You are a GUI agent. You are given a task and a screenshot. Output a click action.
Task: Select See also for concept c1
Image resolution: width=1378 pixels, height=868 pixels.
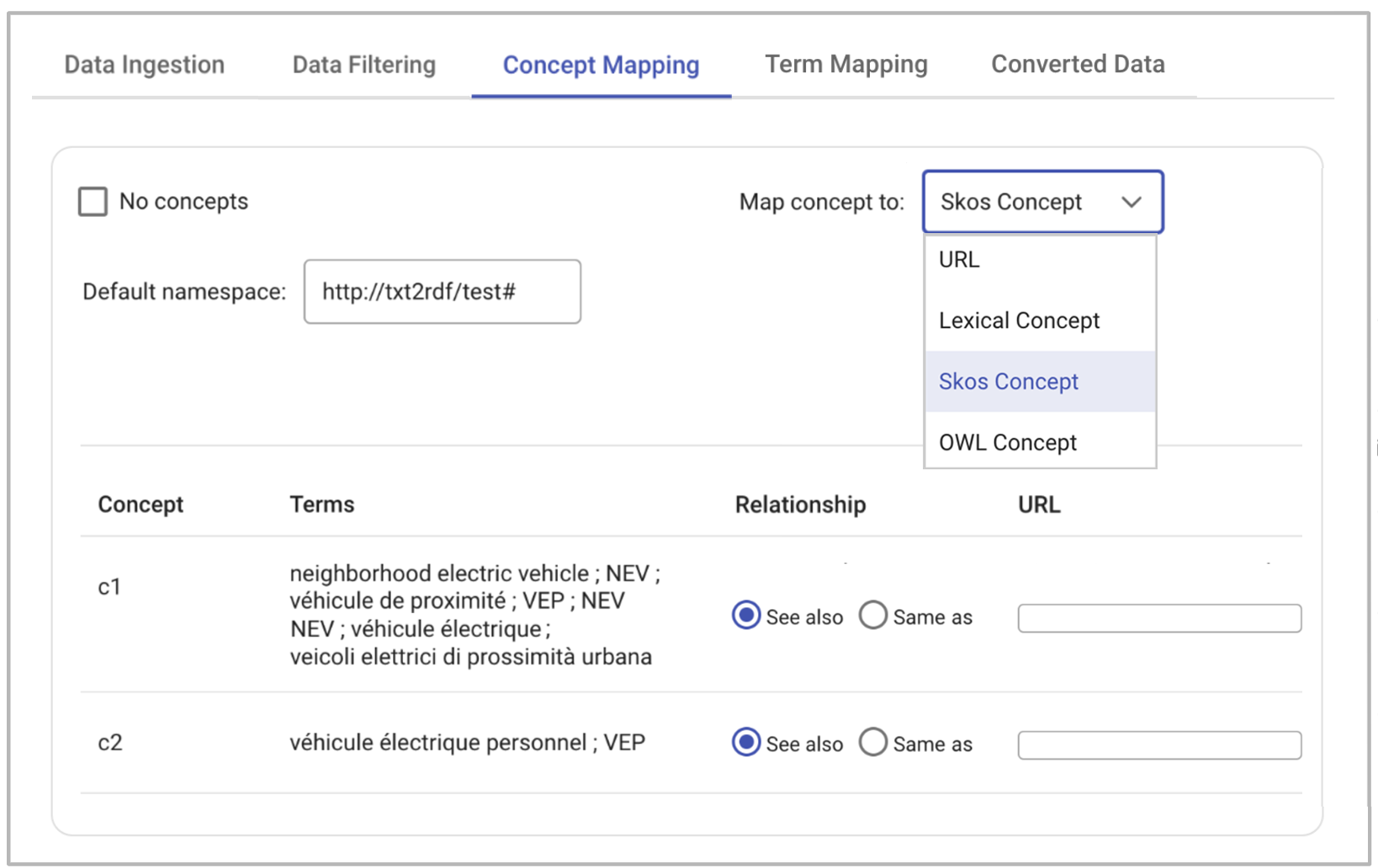tap(746, 616)
